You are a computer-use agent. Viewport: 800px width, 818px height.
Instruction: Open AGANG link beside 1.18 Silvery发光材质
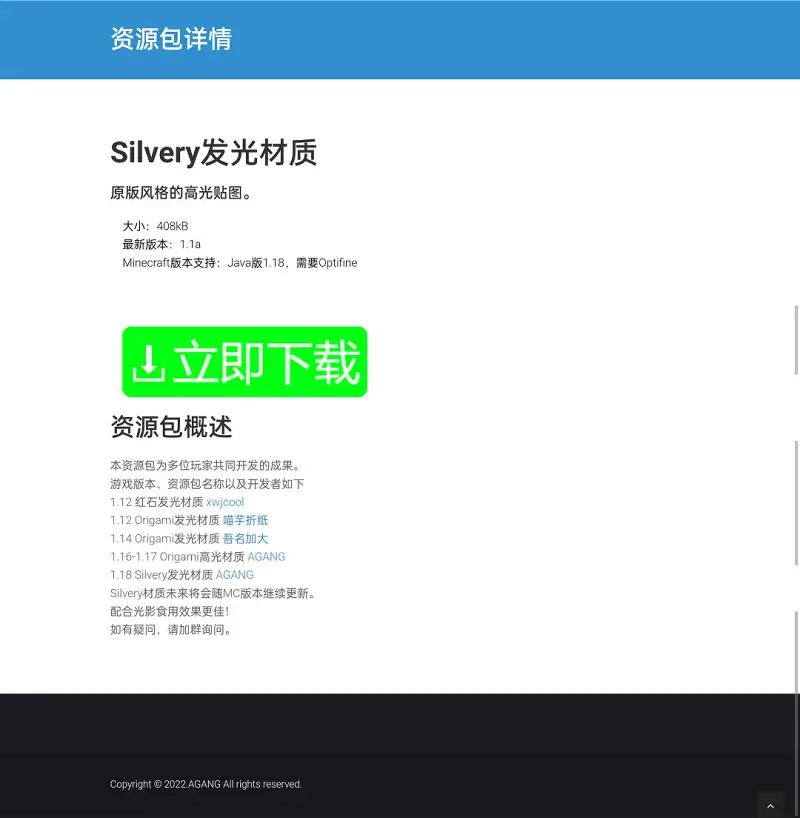pyautogui.click(x=234, y=575)
